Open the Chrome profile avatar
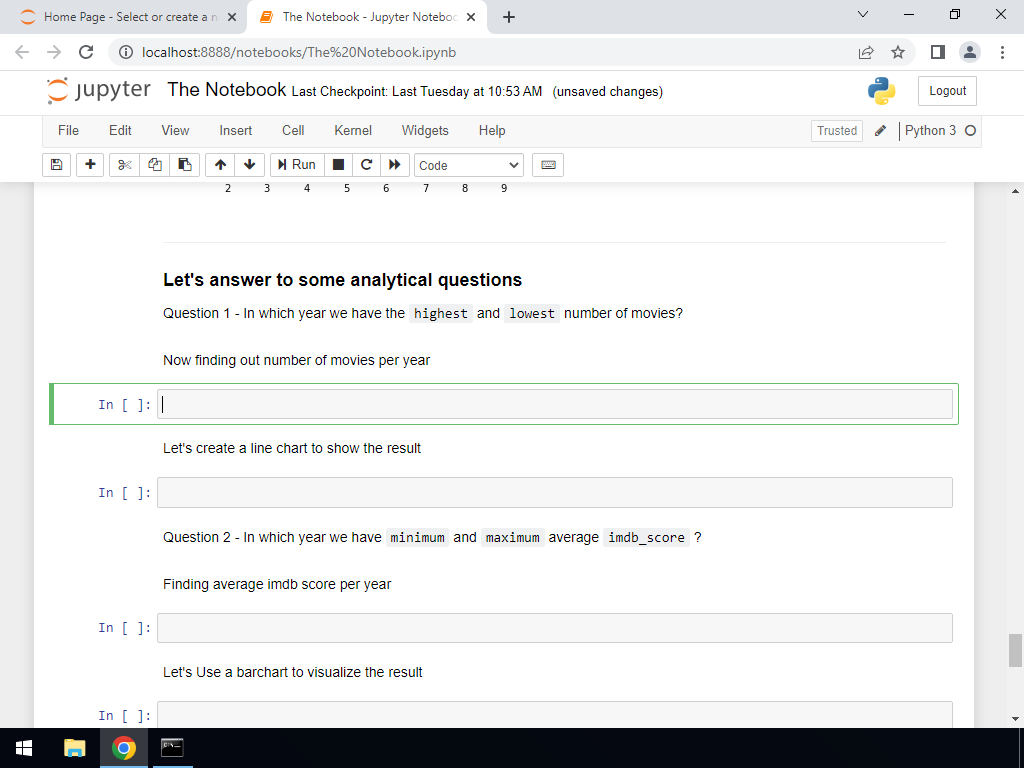This screenshot has height=768, width=1024. [x=970, y=52]
